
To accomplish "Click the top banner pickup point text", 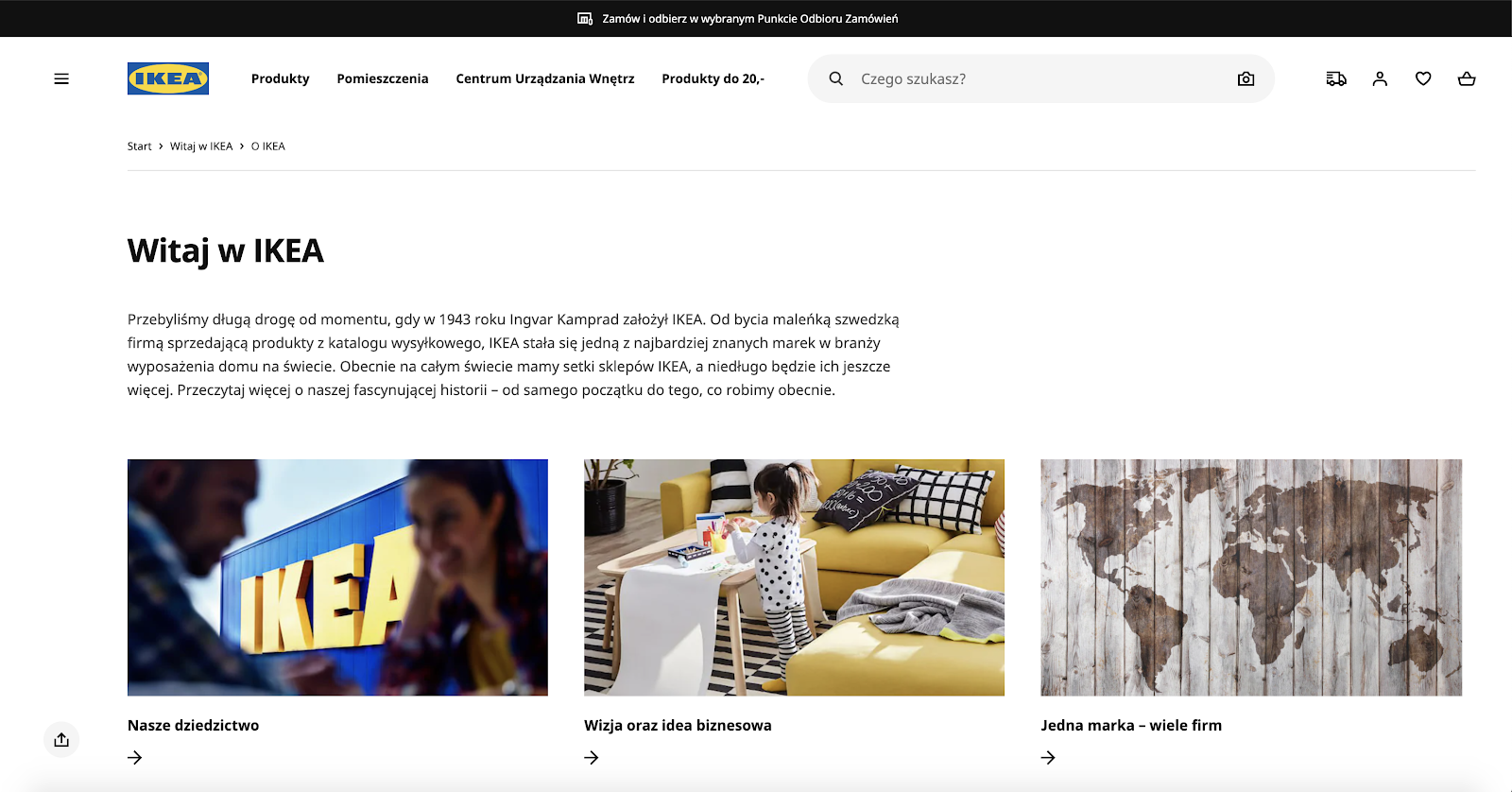I will pyautogui.click(x=750, y=19).
